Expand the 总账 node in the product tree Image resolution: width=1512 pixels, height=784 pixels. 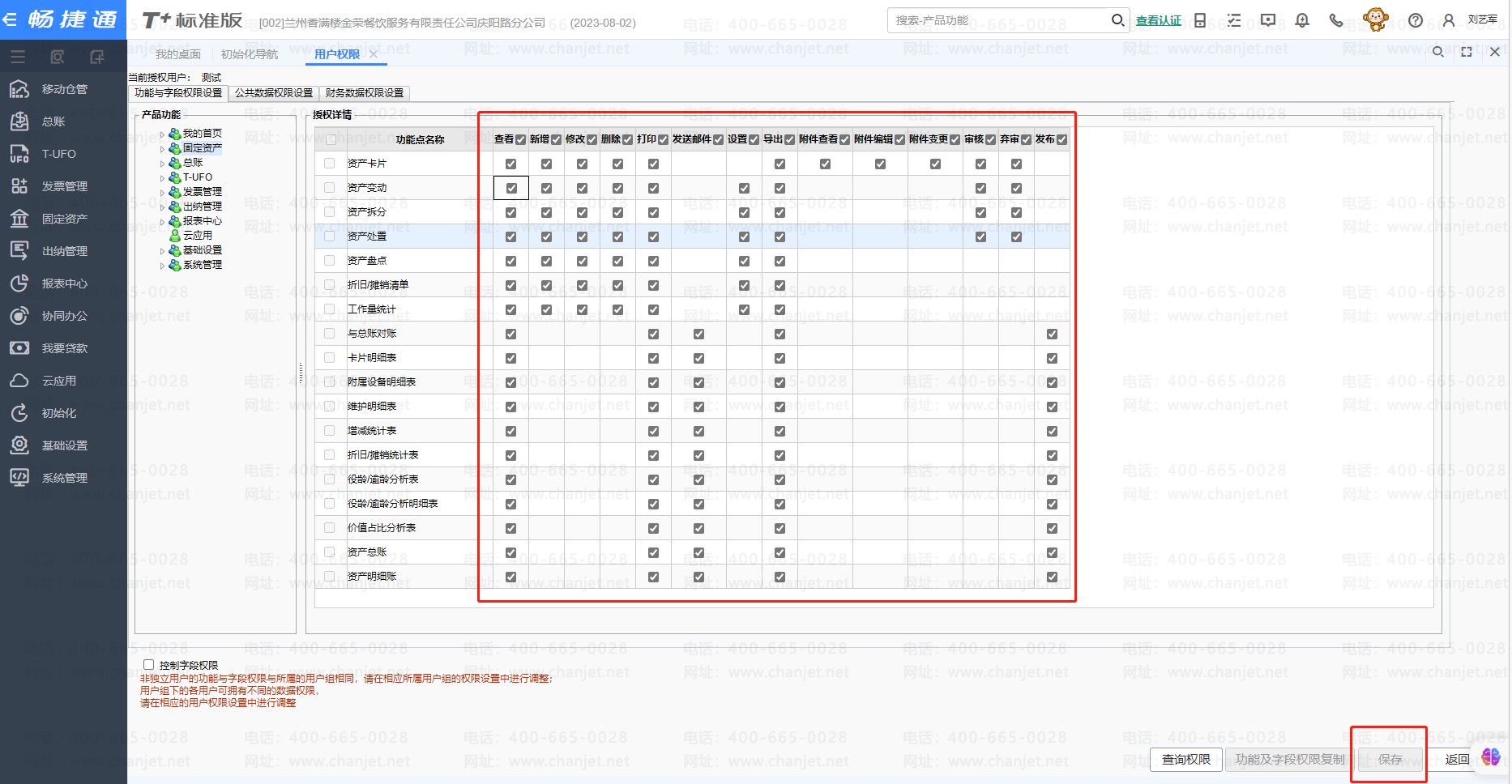163,163
